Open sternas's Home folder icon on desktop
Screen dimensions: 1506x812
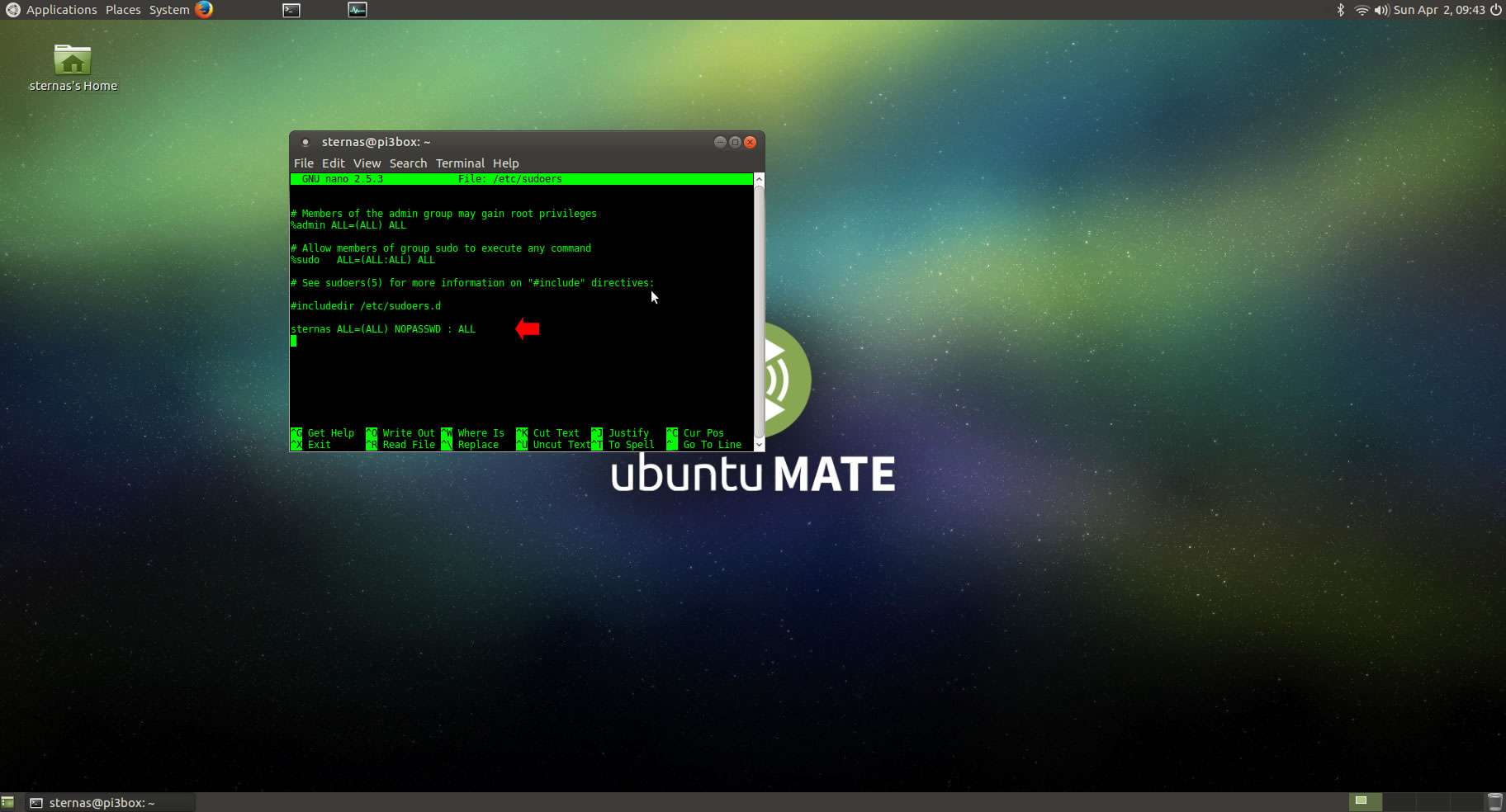[73, 68]
